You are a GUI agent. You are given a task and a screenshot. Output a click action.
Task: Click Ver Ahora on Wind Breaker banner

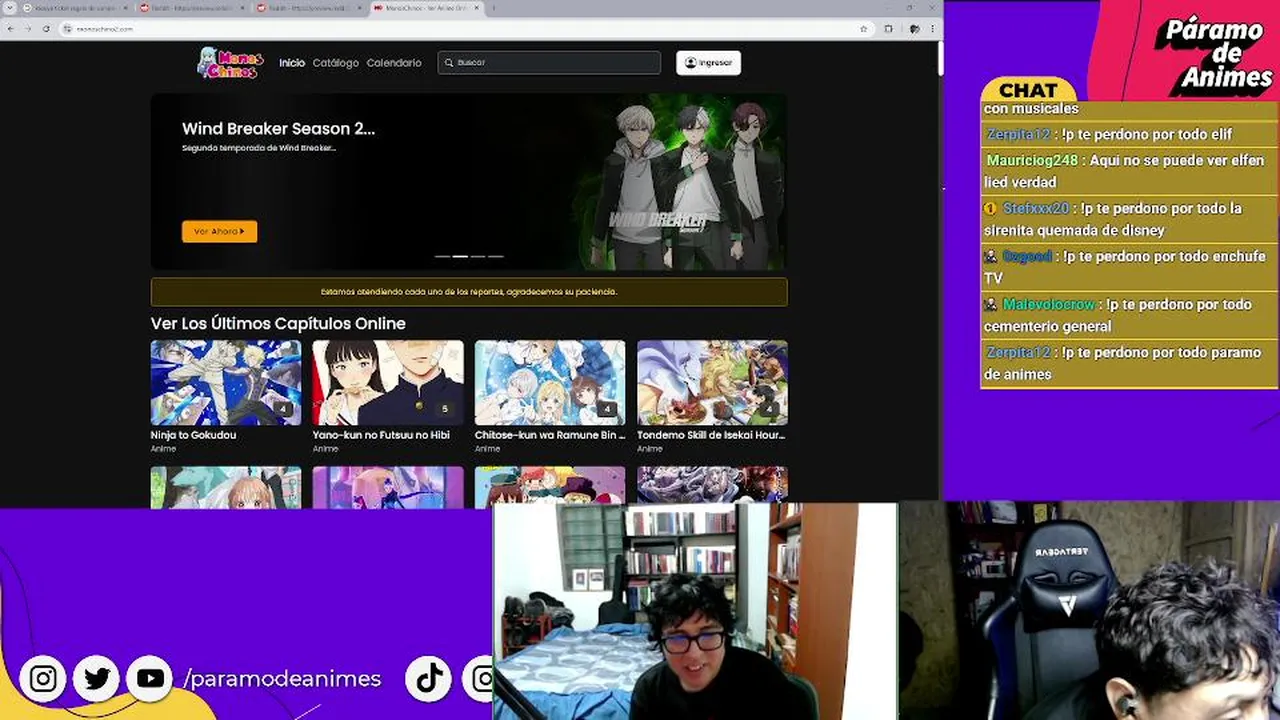(x=219, y=231)
